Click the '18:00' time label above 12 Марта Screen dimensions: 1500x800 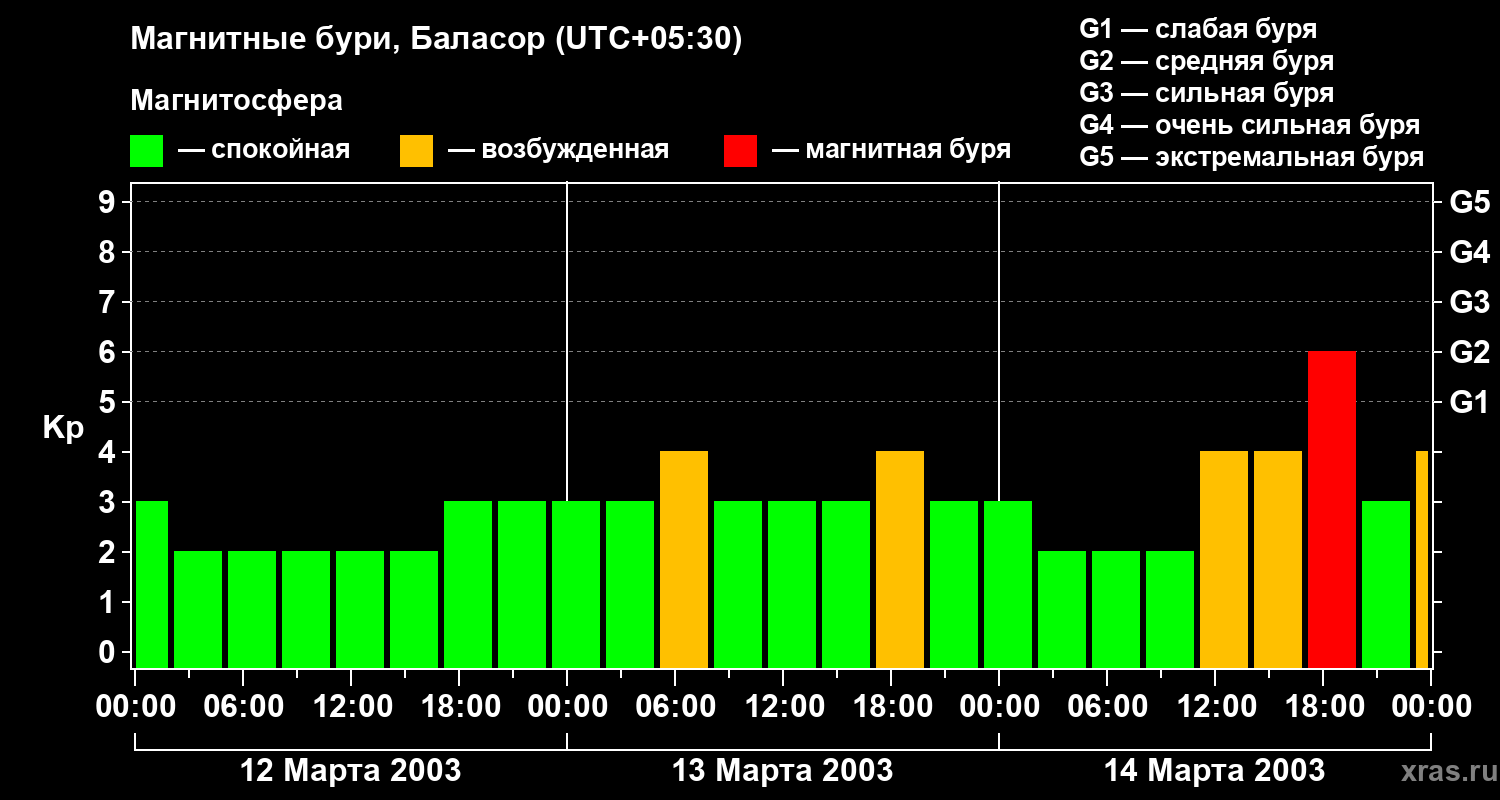(459, 707)
